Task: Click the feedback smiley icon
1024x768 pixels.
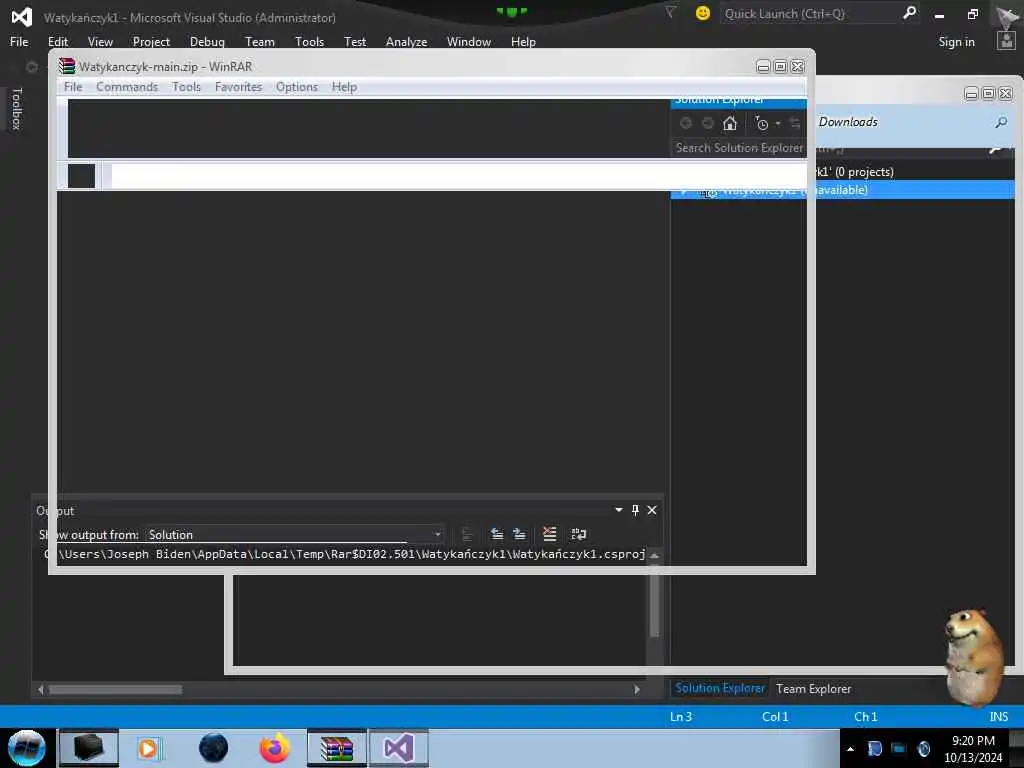Action: coord(703,13)
